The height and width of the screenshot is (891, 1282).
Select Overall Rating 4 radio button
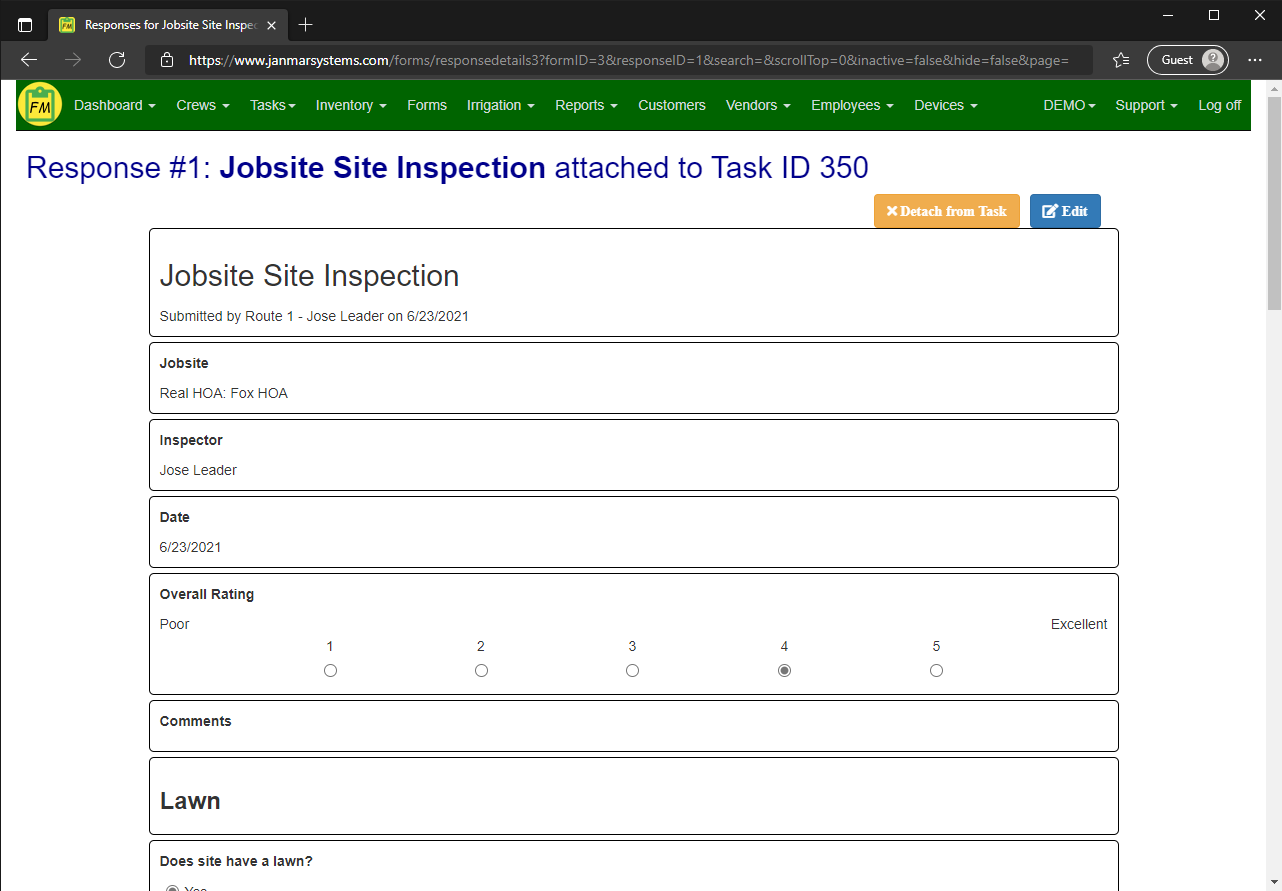(x=784, y=670)
